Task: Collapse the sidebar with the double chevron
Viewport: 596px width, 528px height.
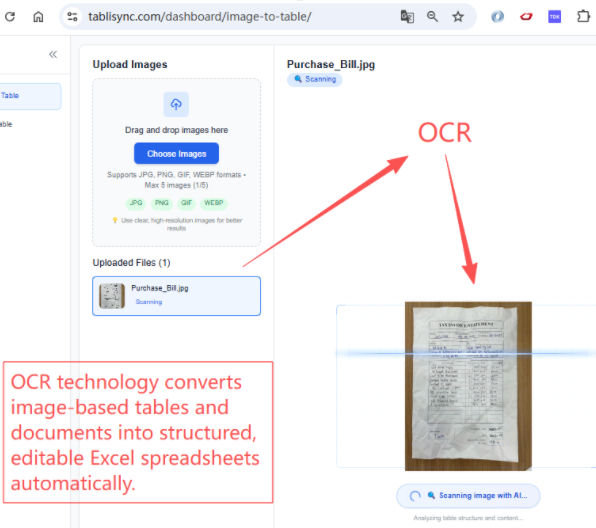Action: 53,54
